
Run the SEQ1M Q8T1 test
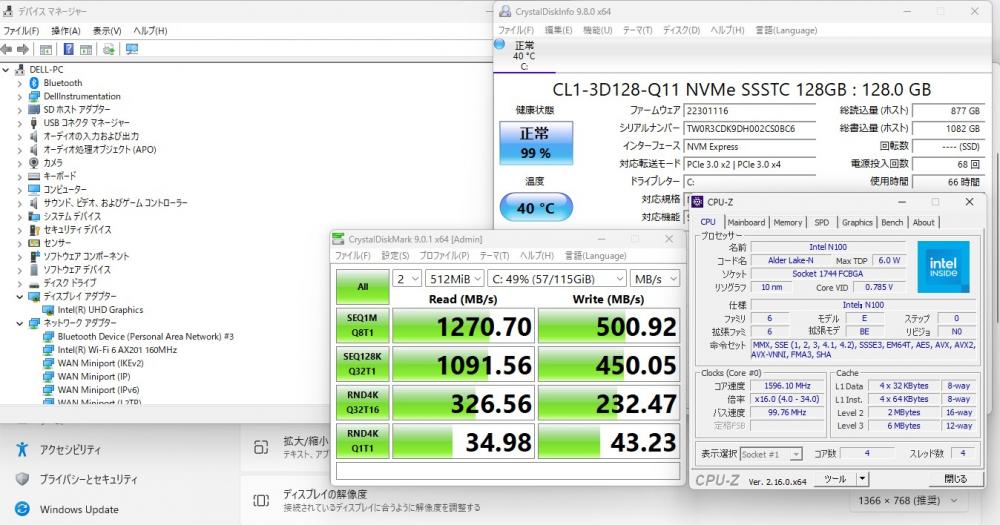362,325
